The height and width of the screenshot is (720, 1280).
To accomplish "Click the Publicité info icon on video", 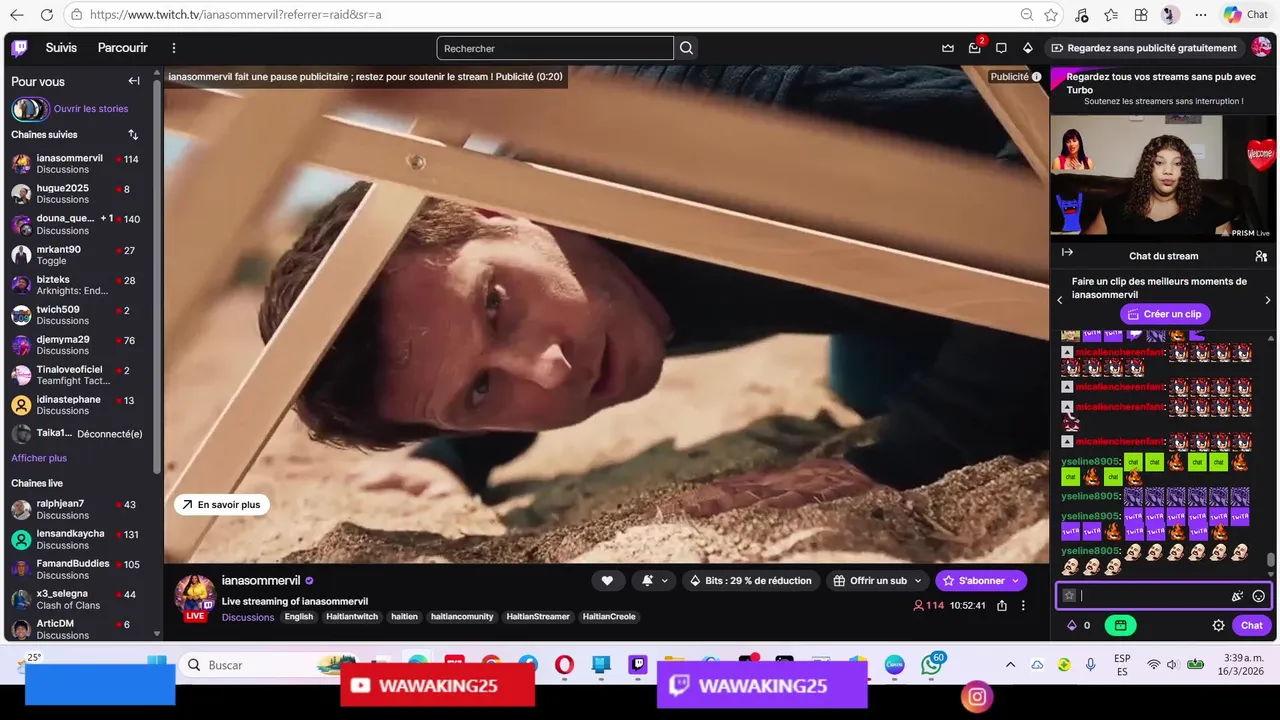I will 1036,77.
